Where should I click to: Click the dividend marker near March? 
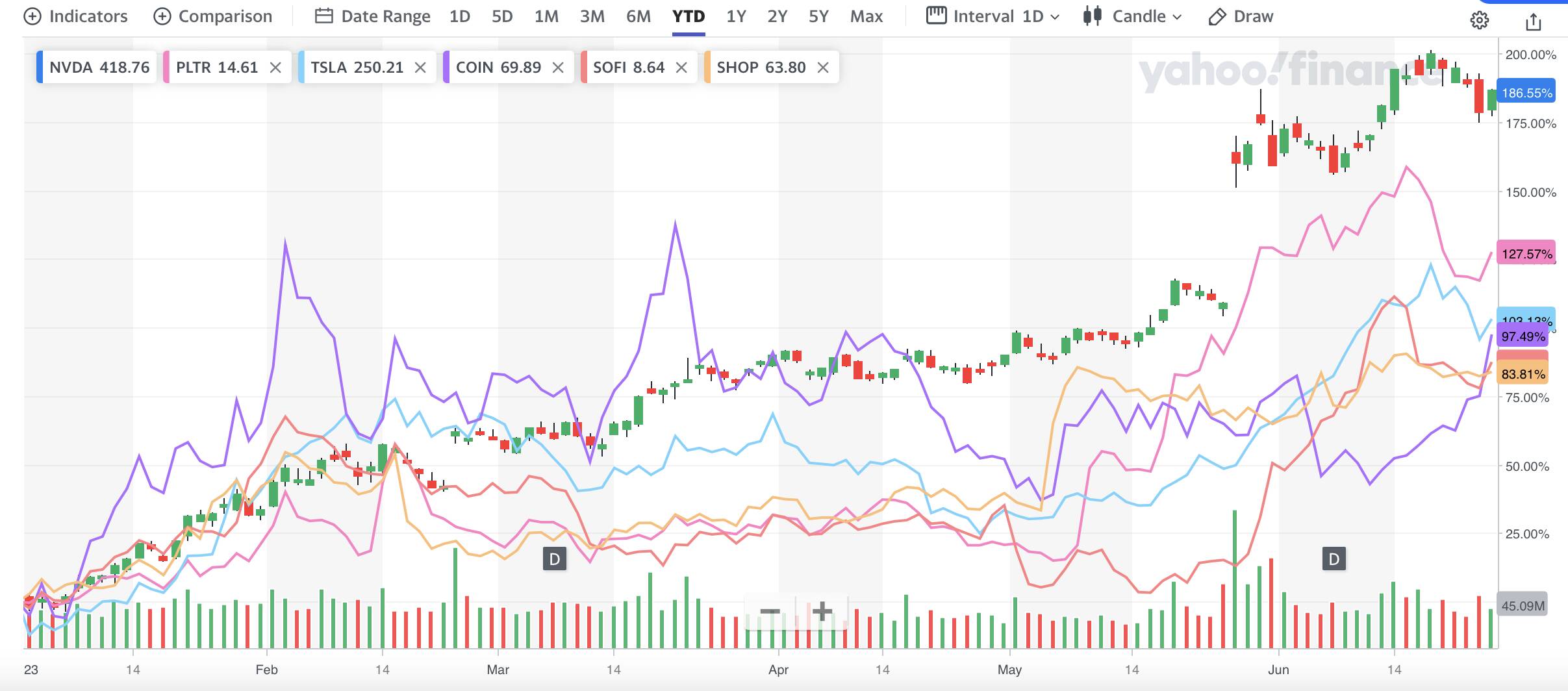point(555,559)
